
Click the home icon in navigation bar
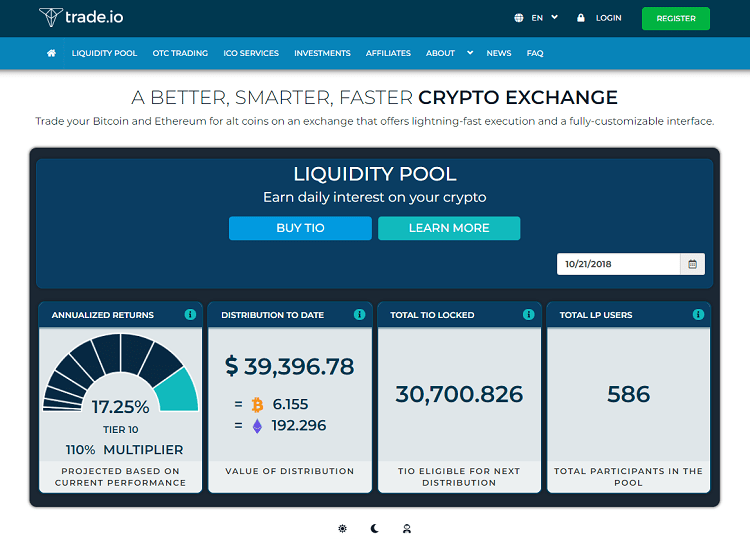pyautogui.click(x=51, y=53)
